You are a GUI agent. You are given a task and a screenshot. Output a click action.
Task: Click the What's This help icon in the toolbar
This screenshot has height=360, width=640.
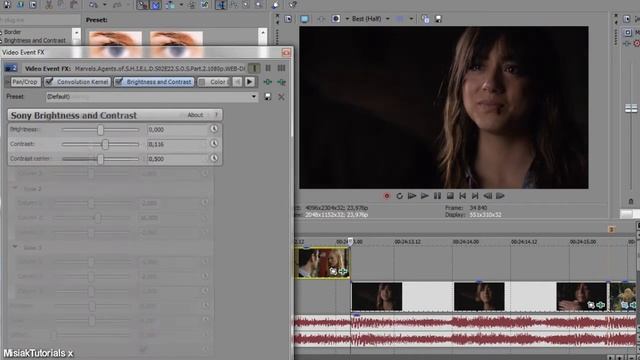(293, 4)
